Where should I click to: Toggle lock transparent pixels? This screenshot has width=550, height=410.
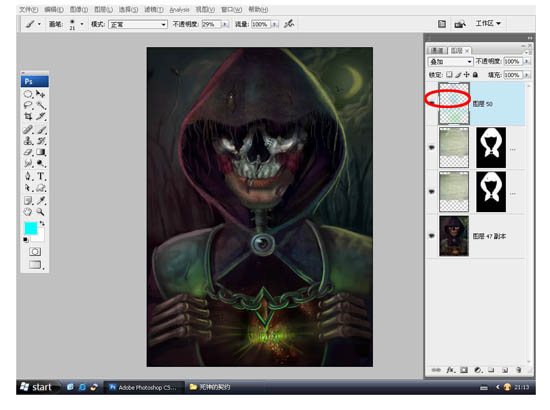click(x=449, y=74)
